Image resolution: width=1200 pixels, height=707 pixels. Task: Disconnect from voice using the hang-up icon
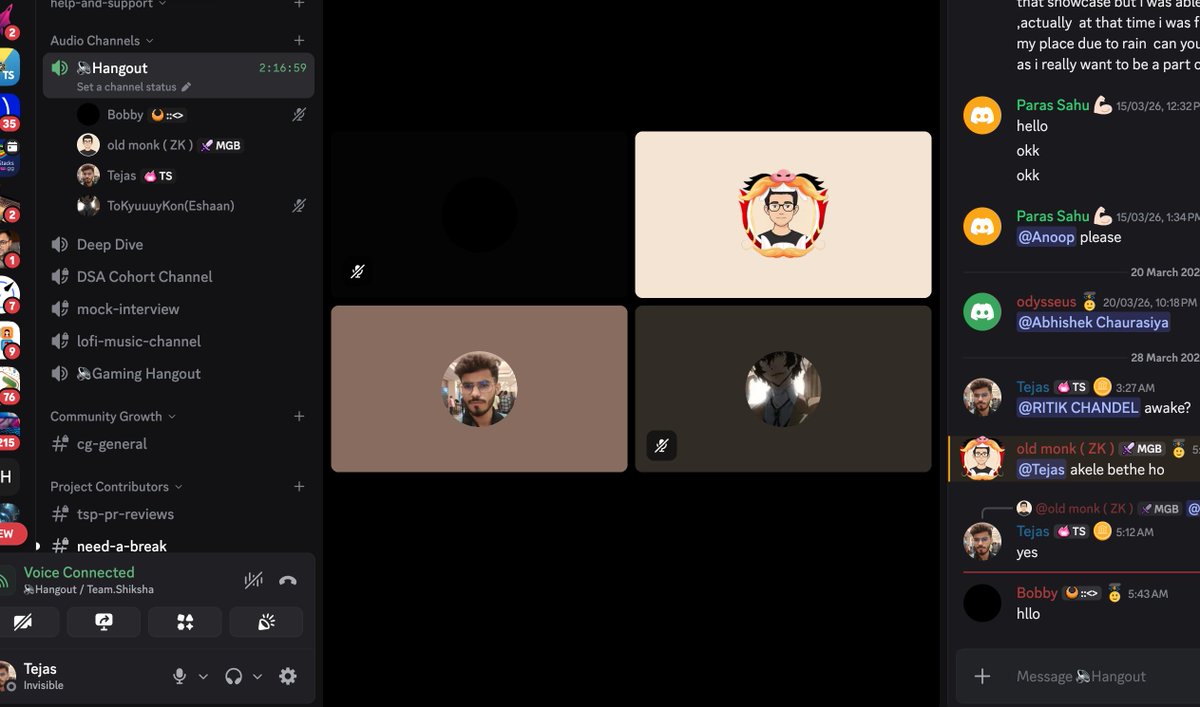coord(288,580)
